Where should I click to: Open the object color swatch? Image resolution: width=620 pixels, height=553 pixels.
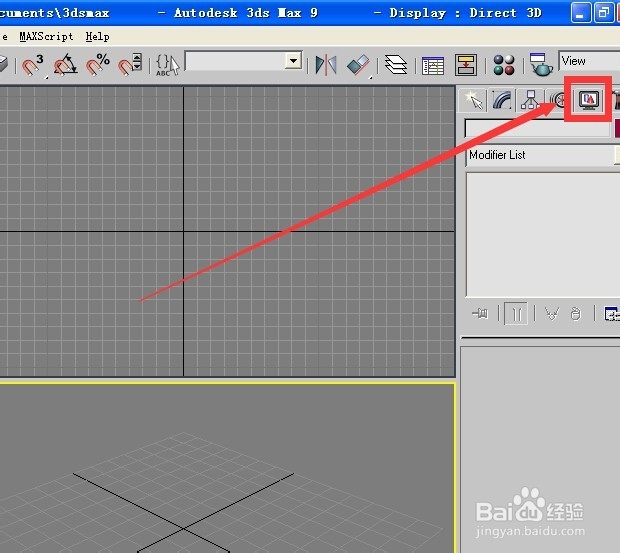[x=617, y=128]
